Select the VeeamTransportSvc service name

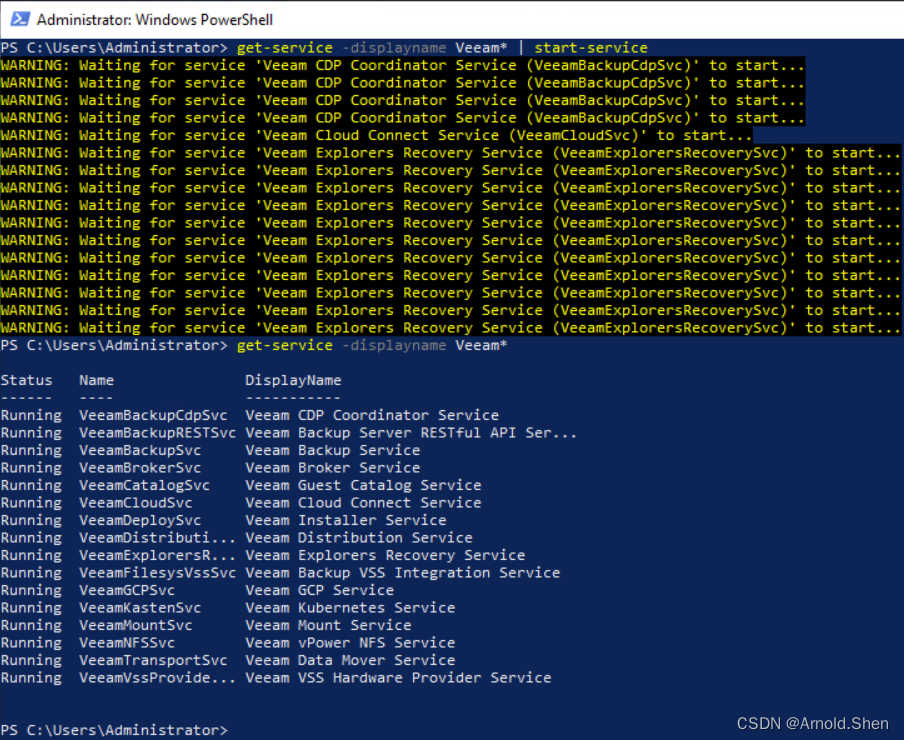(153, 660)
